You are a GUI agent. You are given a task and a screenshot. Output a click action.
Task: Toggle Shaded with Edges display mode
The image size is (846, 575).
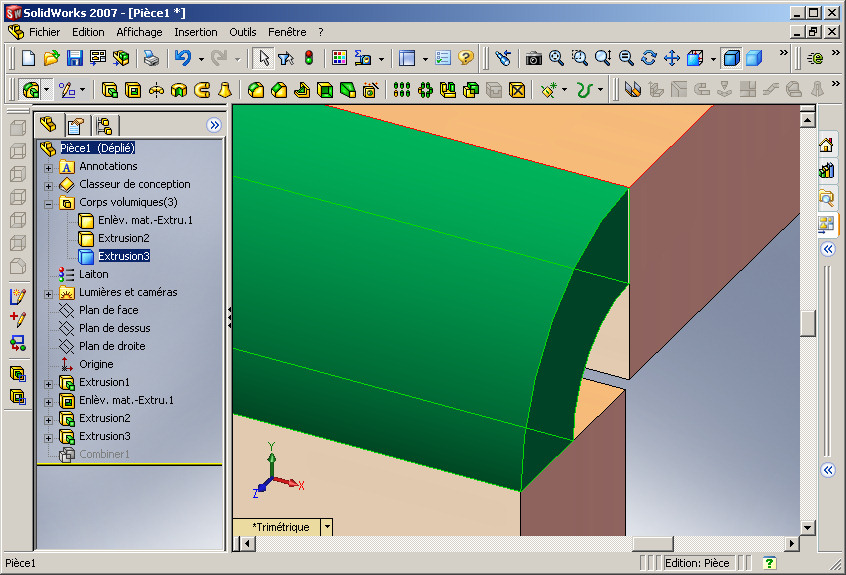click(x=731, y=58)
